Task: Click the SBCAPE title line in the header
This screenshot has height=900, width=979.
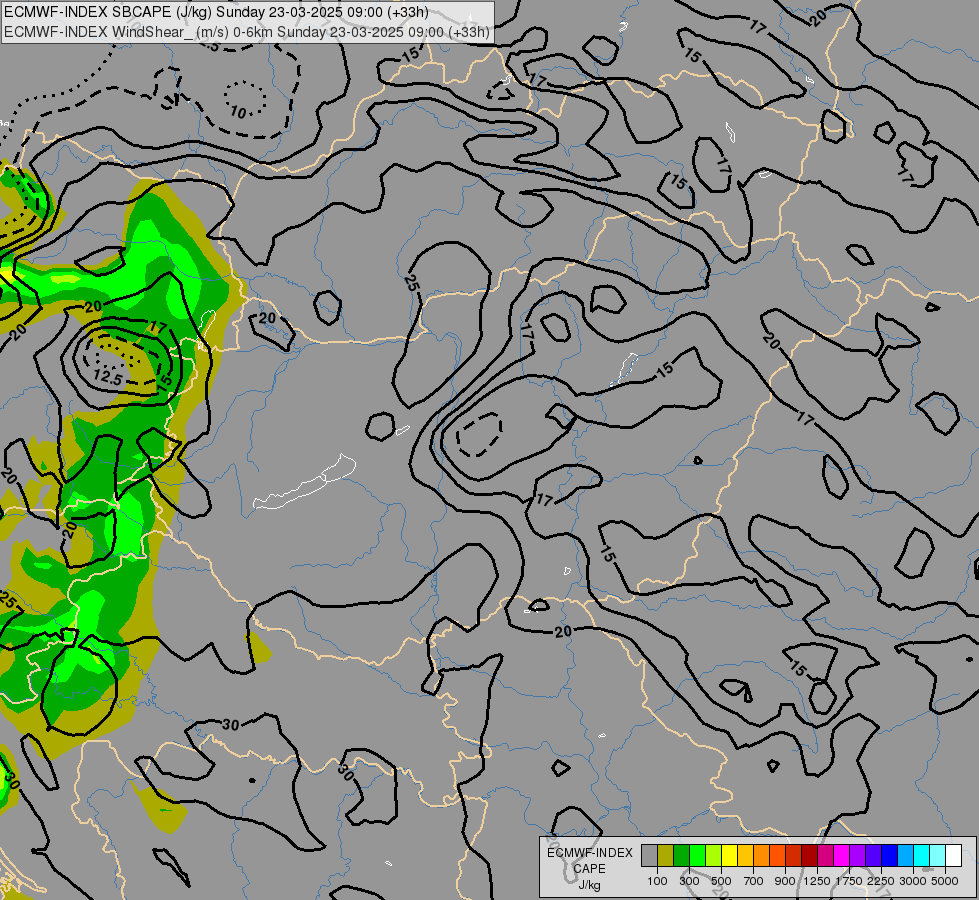Action: point(217,12)
